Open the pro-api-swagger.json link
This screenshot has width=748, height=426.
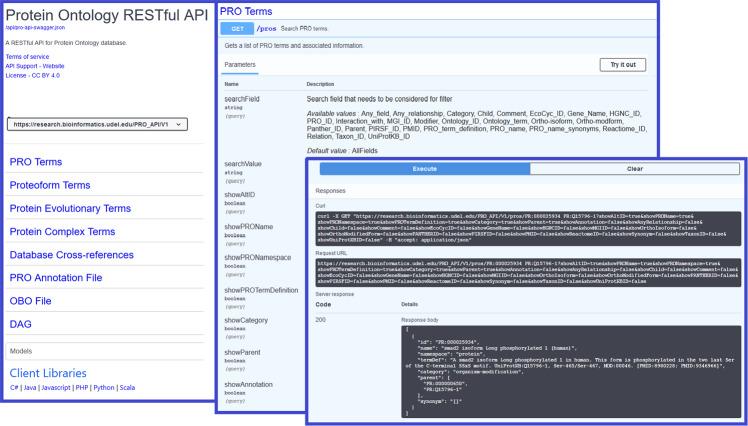34,28
